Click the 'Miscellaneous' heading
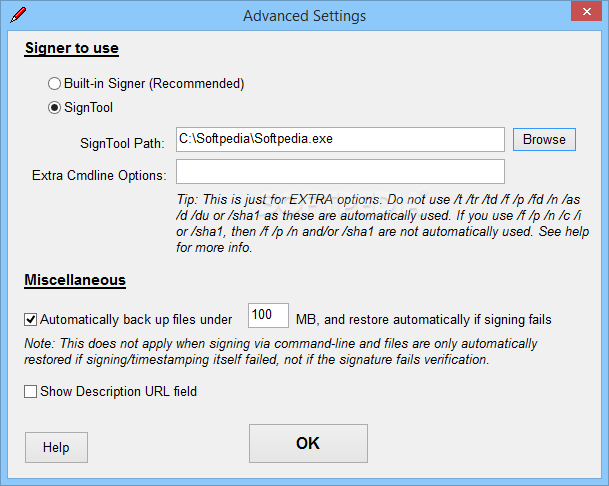 (x=75, y=280)
